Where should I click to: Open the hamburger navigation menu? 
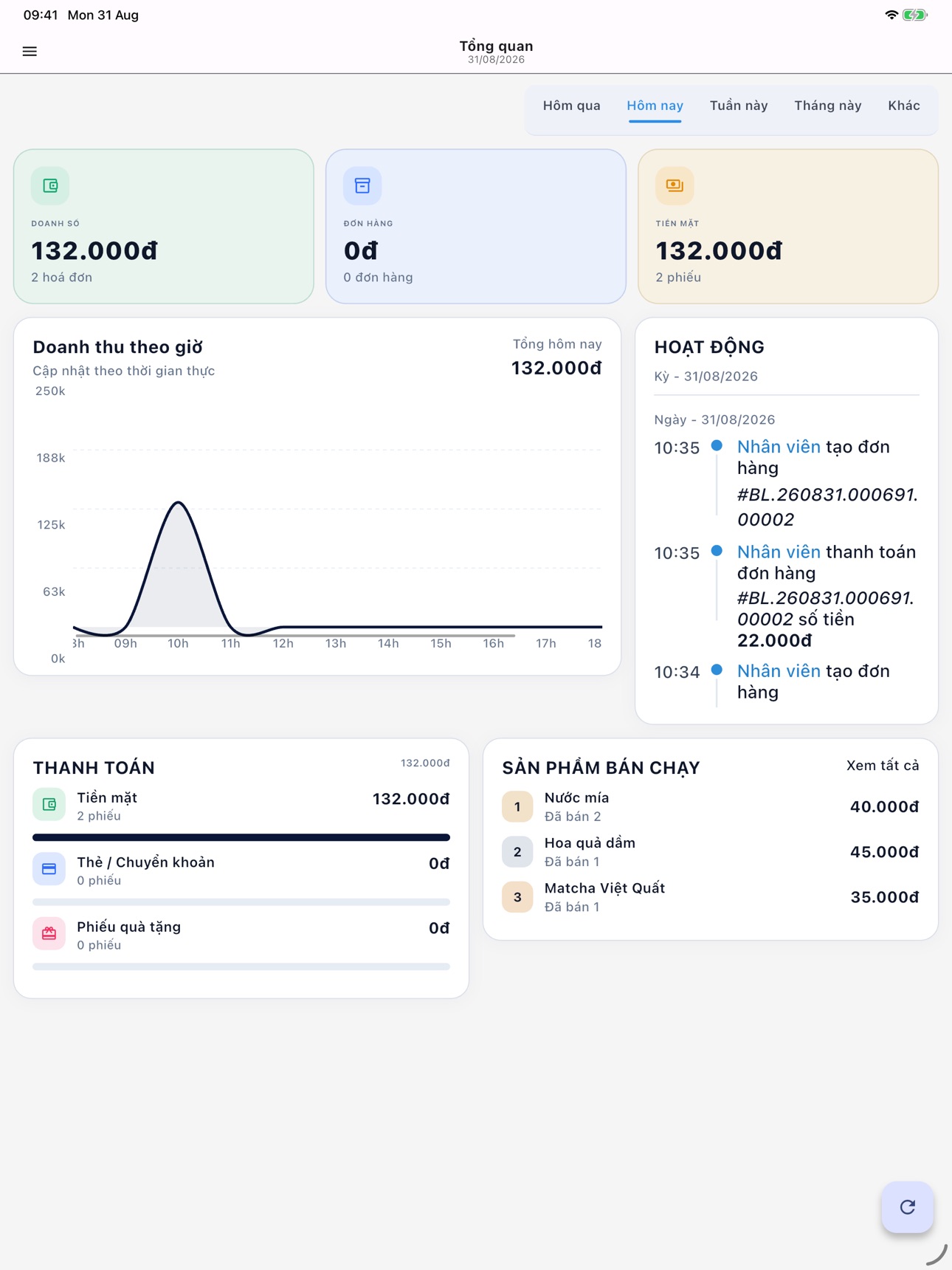(x=30, y=52)
